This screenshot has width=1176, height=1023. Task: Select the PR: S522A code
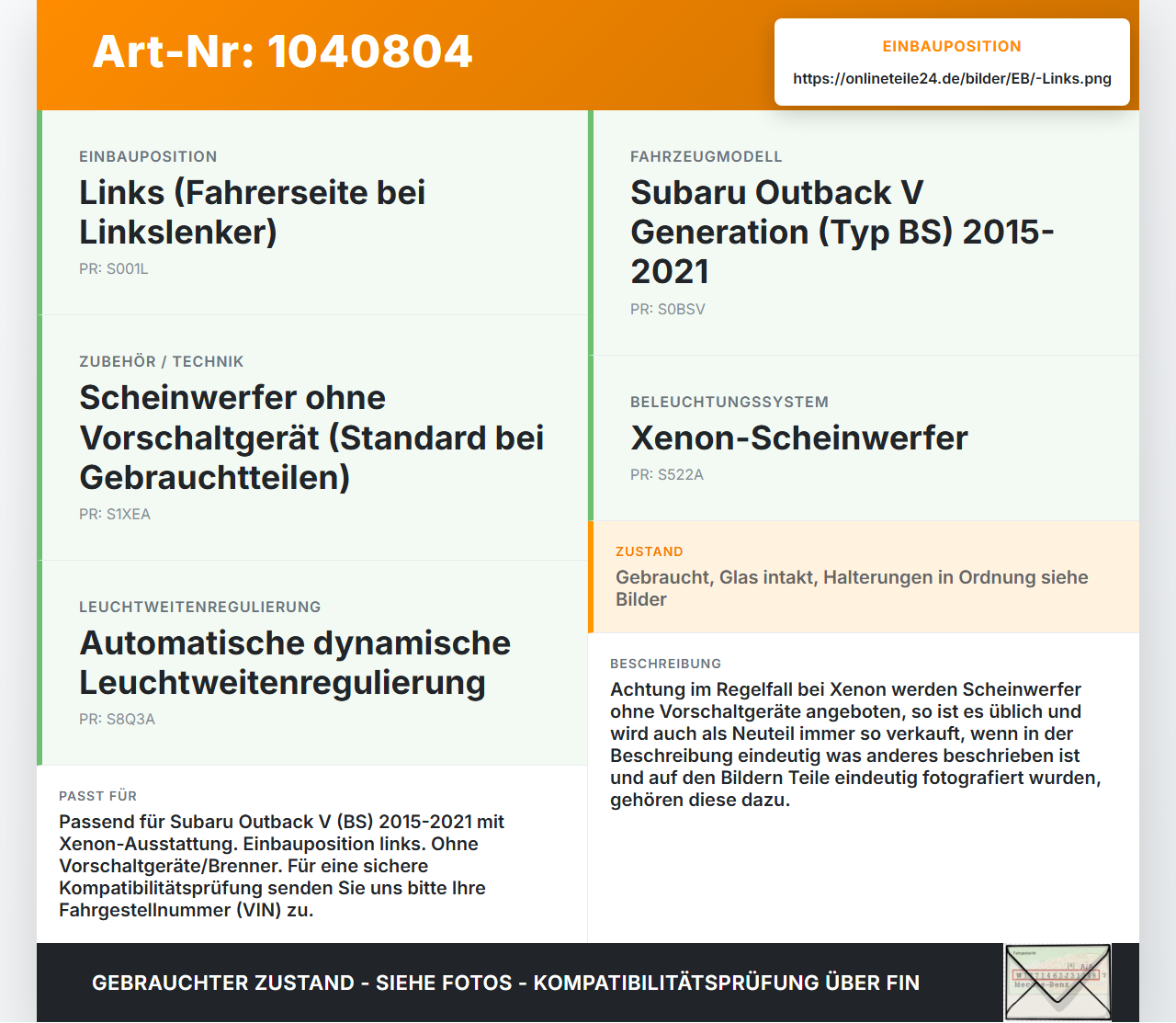(x=667, y=475)
